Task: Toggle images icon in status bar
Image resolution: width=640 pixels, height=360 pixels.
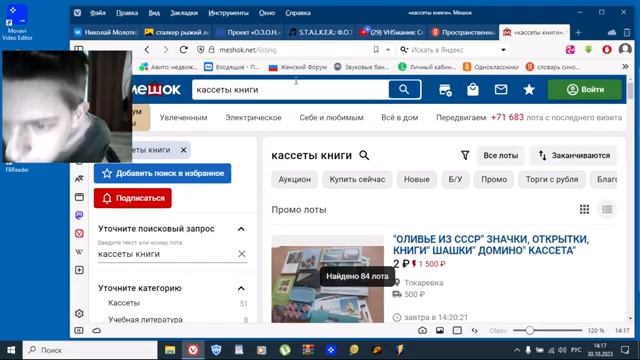Action: 440,331
